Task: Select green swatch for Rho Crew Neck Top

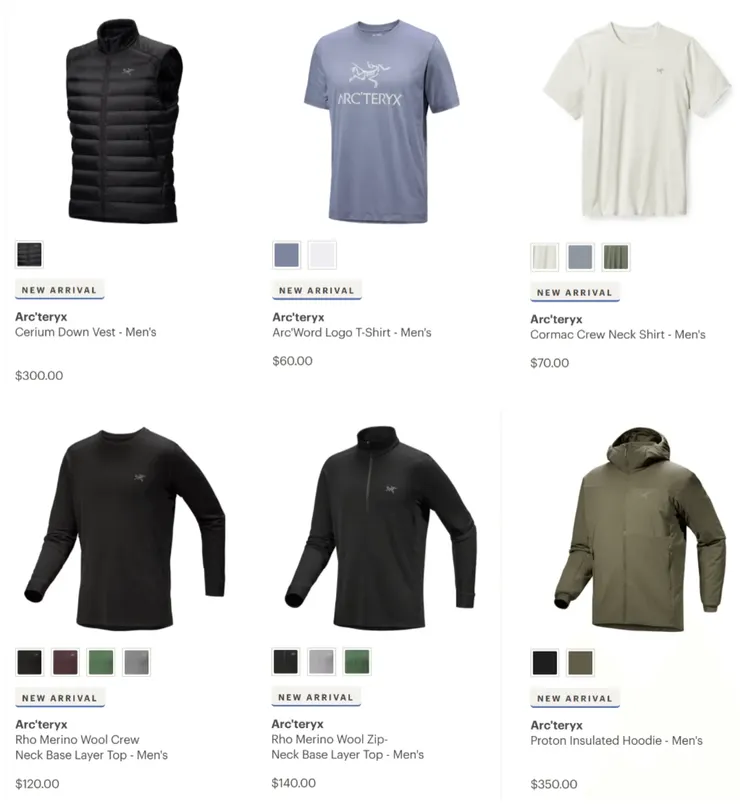Action: coord(101,662)
